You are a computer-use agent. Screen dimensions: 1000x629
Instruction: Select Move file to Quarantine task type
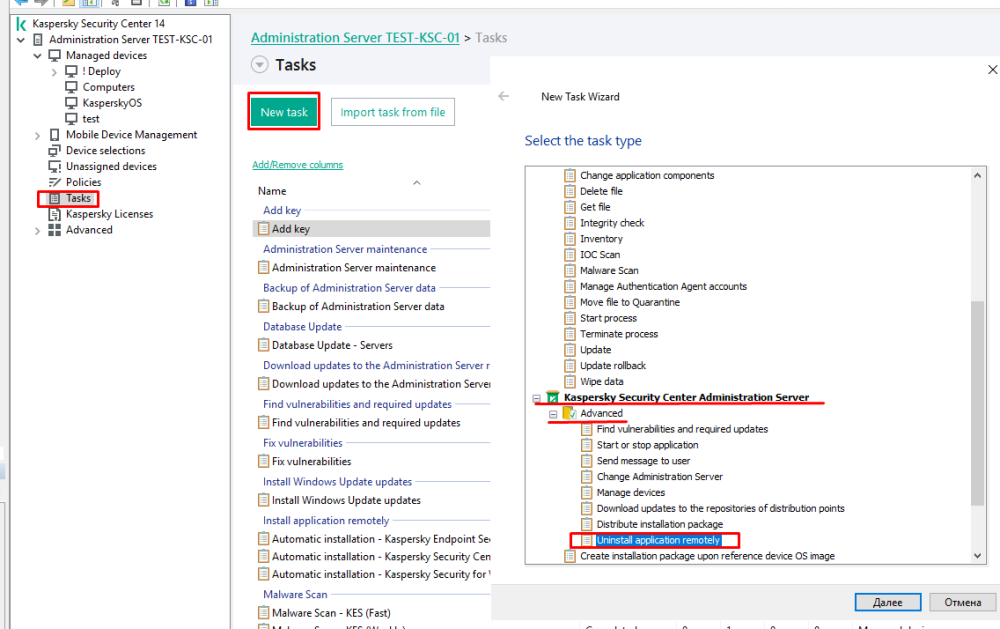coord(629,302)
